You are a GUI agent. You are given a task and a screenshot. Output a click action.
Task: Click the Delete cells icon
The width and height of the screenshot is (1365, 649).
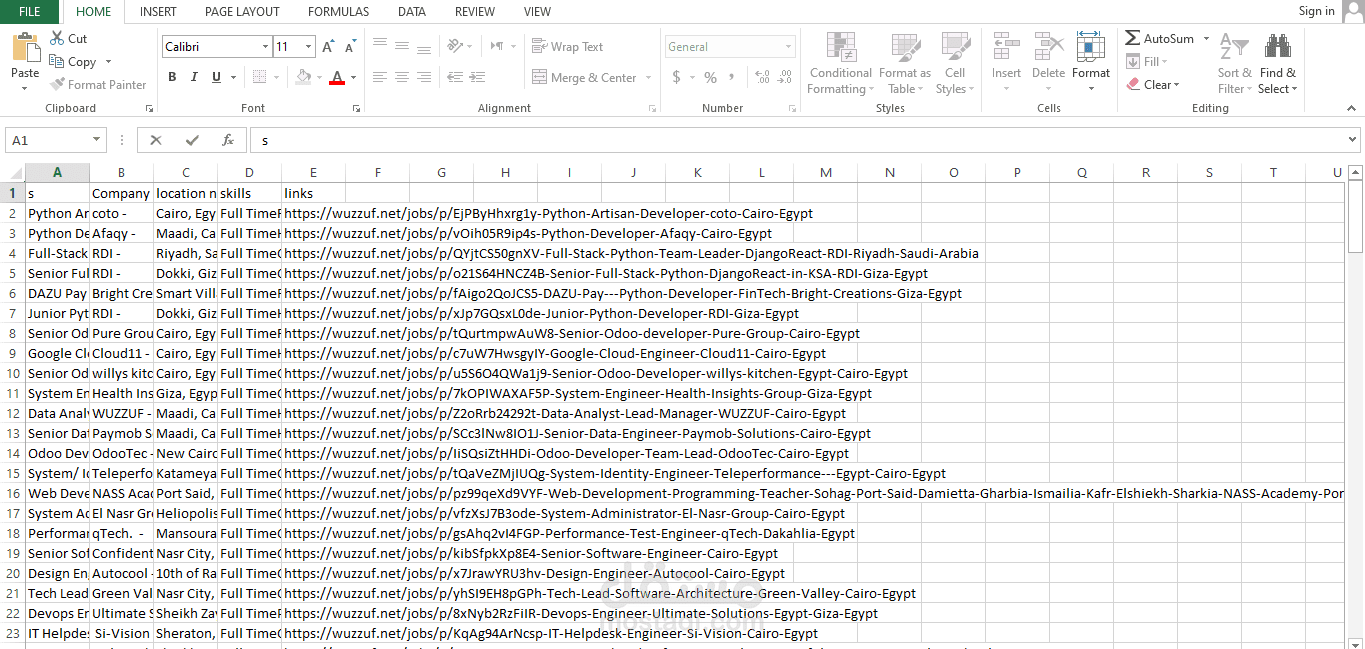click(1048, 47)
